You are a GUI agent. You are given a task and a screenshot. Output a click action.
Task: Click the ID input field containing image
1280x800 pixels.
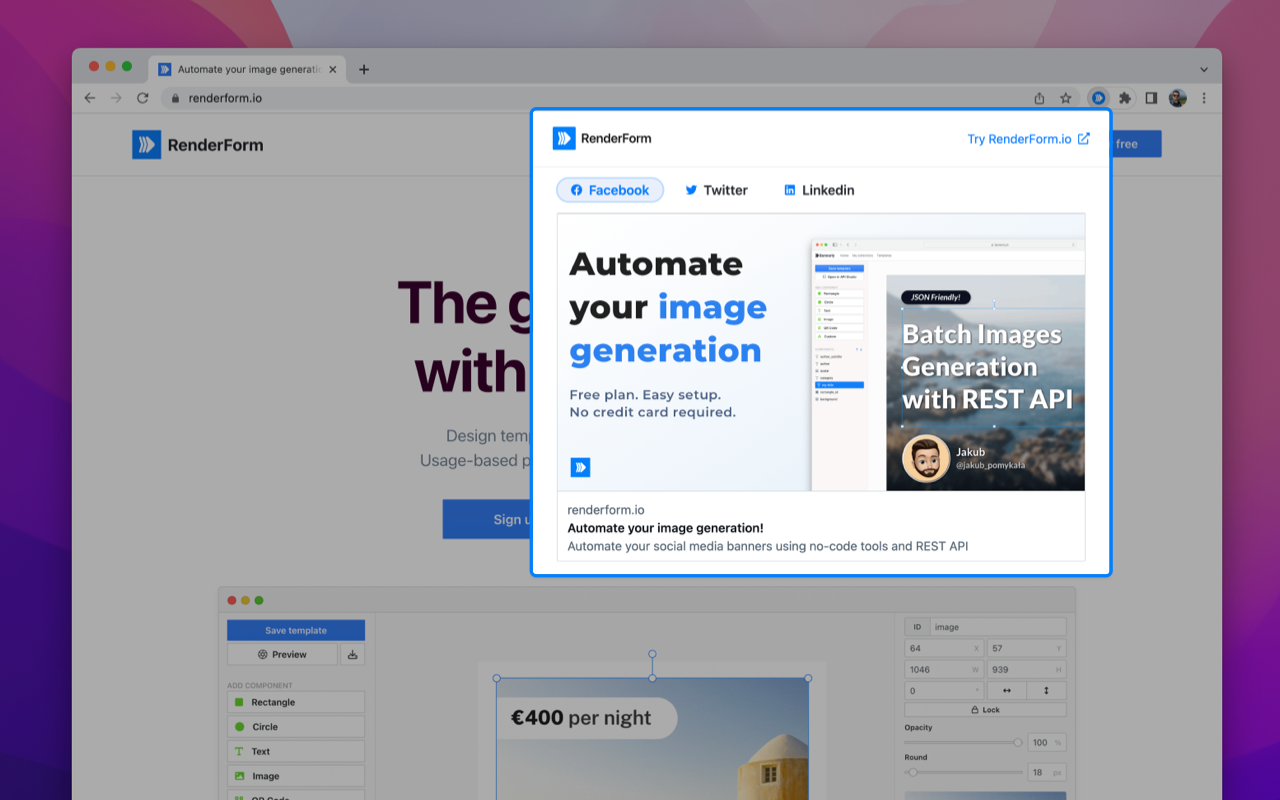click(x=1000, y=626)
